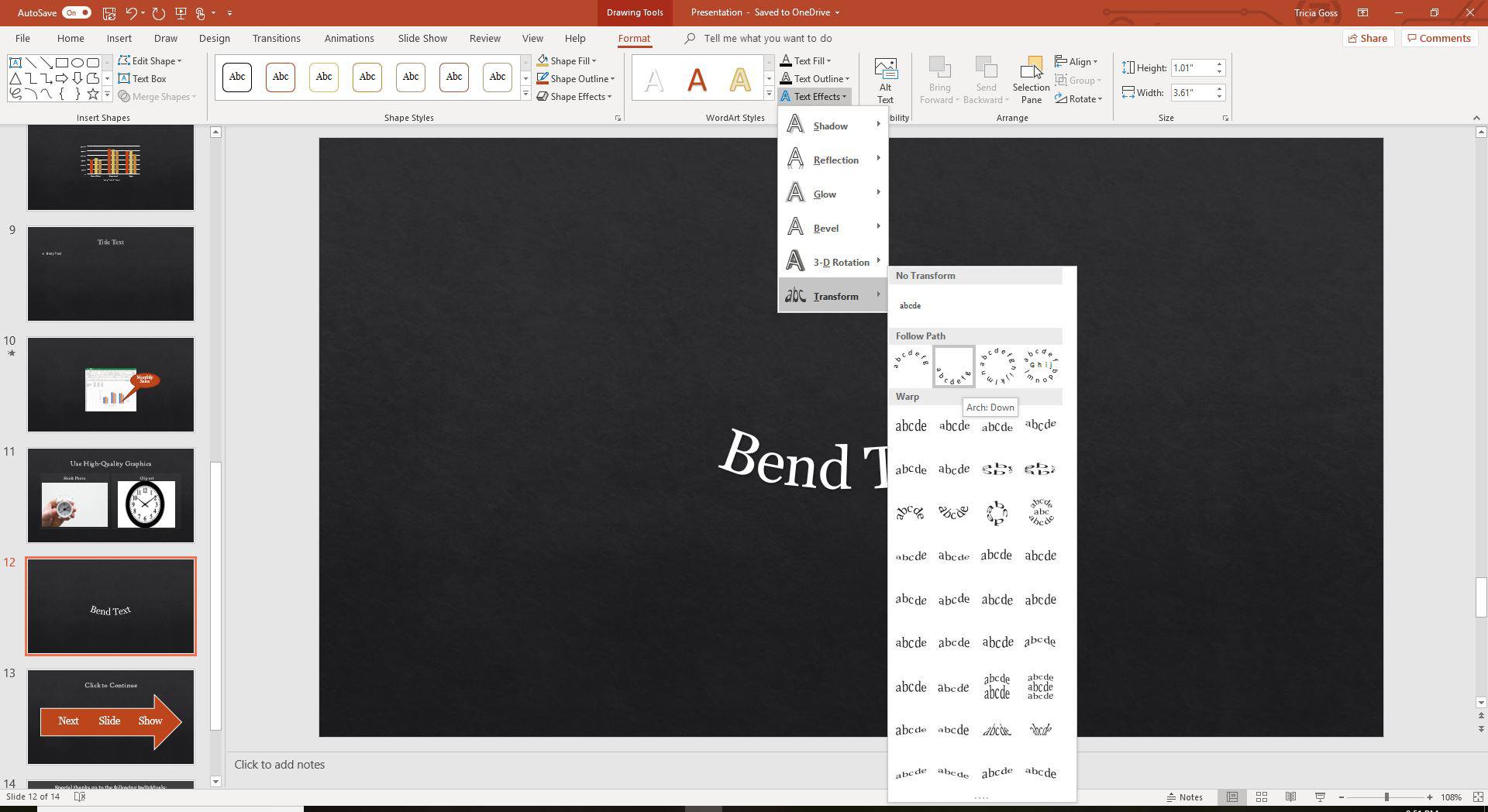The width and height of the screenshot is (1488, 812).
Task: Select the oval shape in Insert Shapes
Action: [77, 63]
